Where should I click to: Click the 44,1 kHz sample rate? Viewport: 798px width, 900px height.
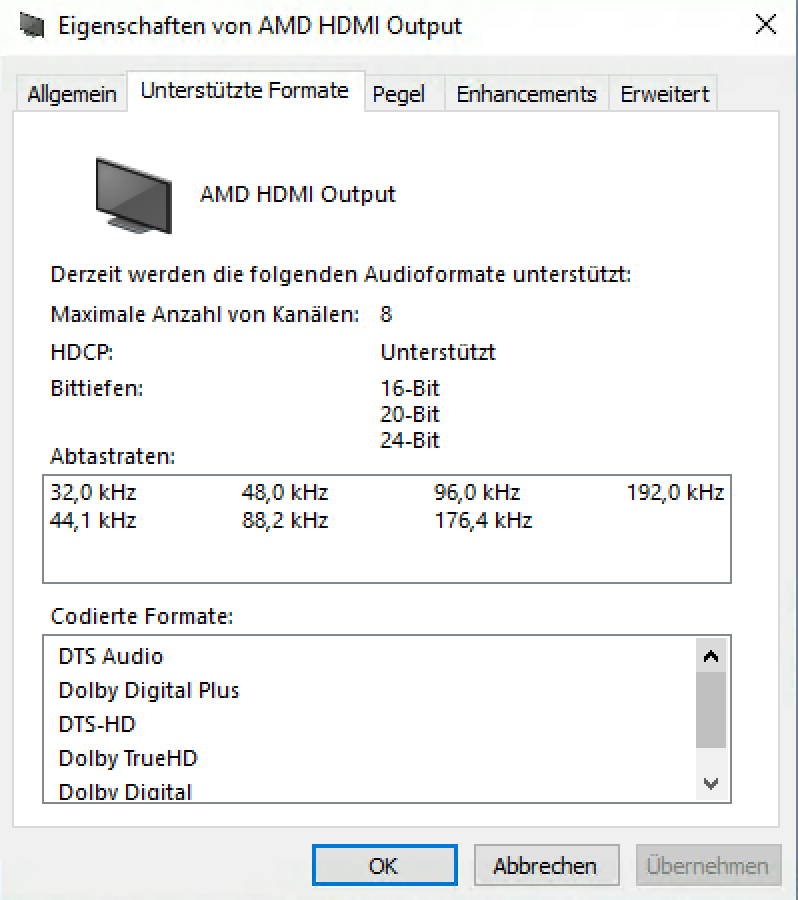point(93,521)
